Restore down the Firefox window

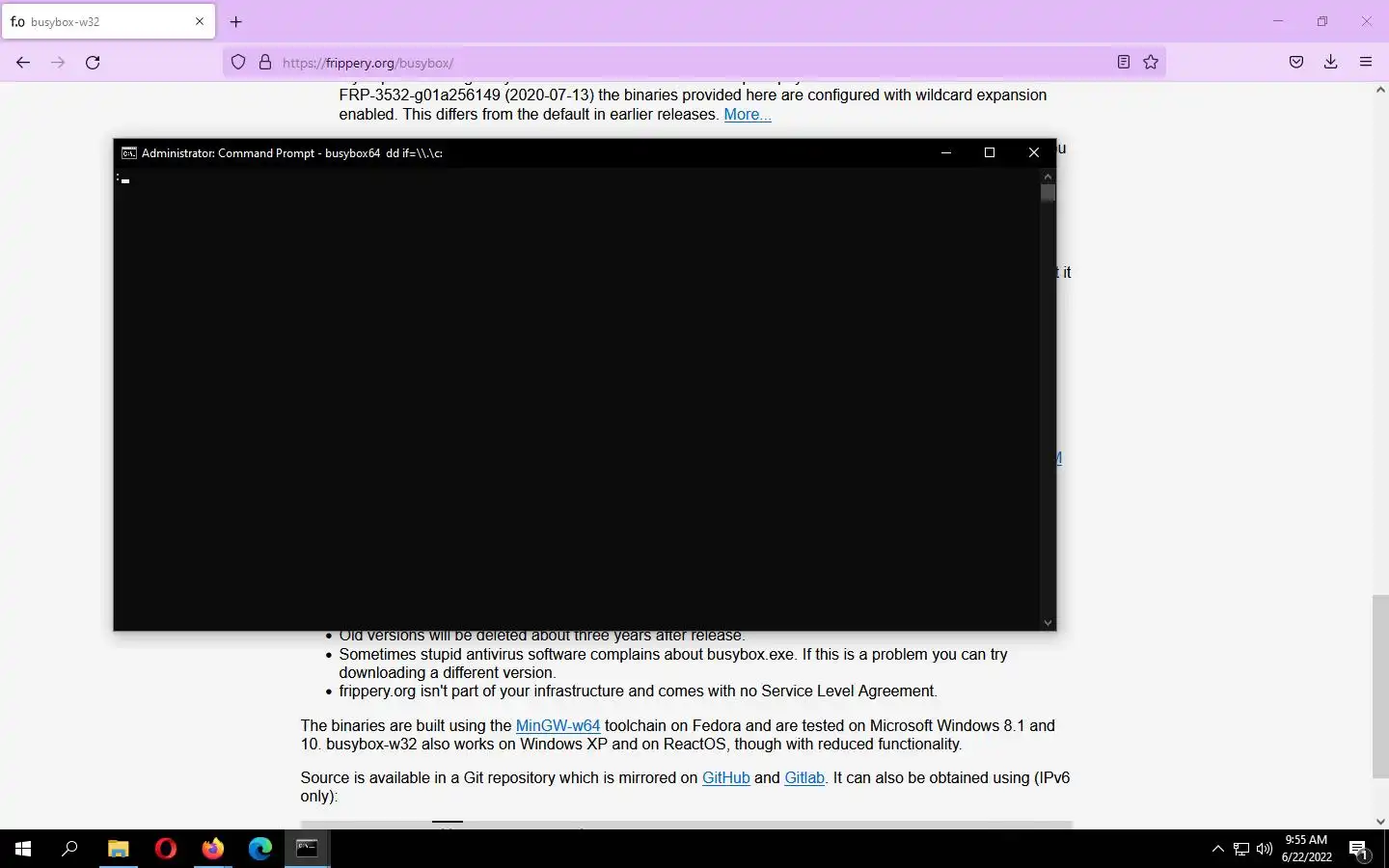tap(1322, 21)
